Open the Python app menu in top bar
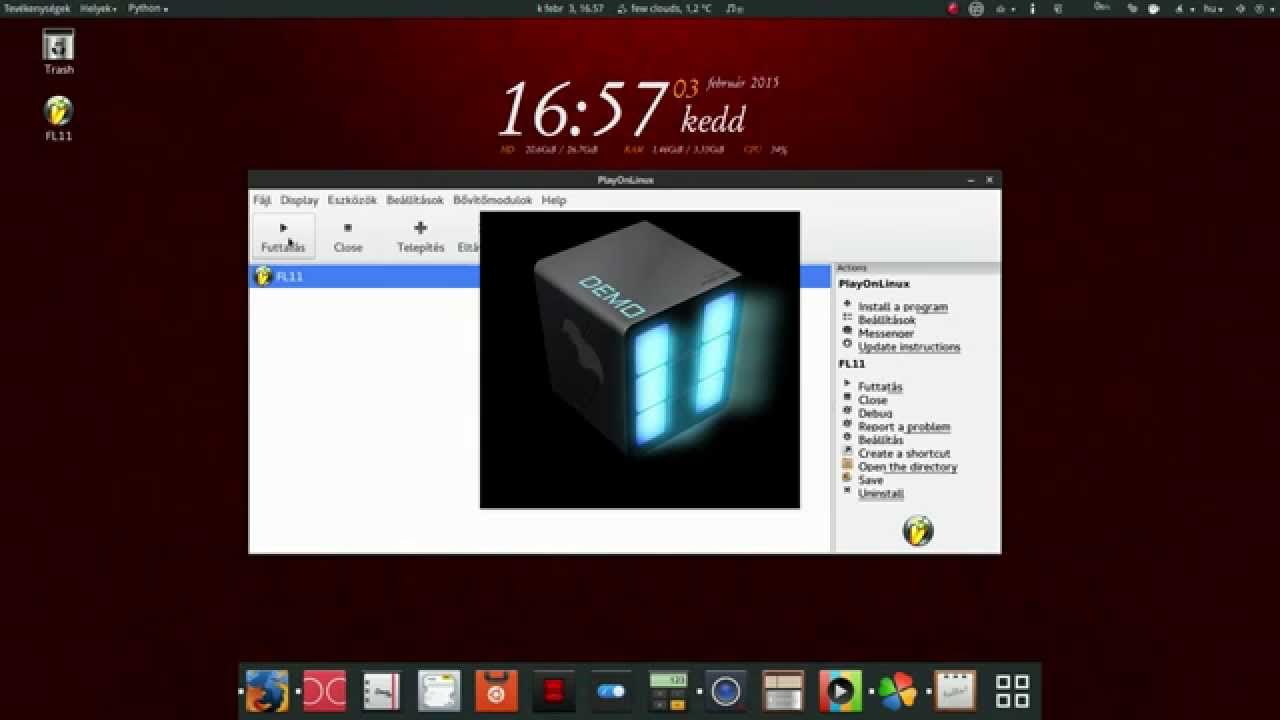Screen dimensions: 1280x720 [x=148, y=8]
